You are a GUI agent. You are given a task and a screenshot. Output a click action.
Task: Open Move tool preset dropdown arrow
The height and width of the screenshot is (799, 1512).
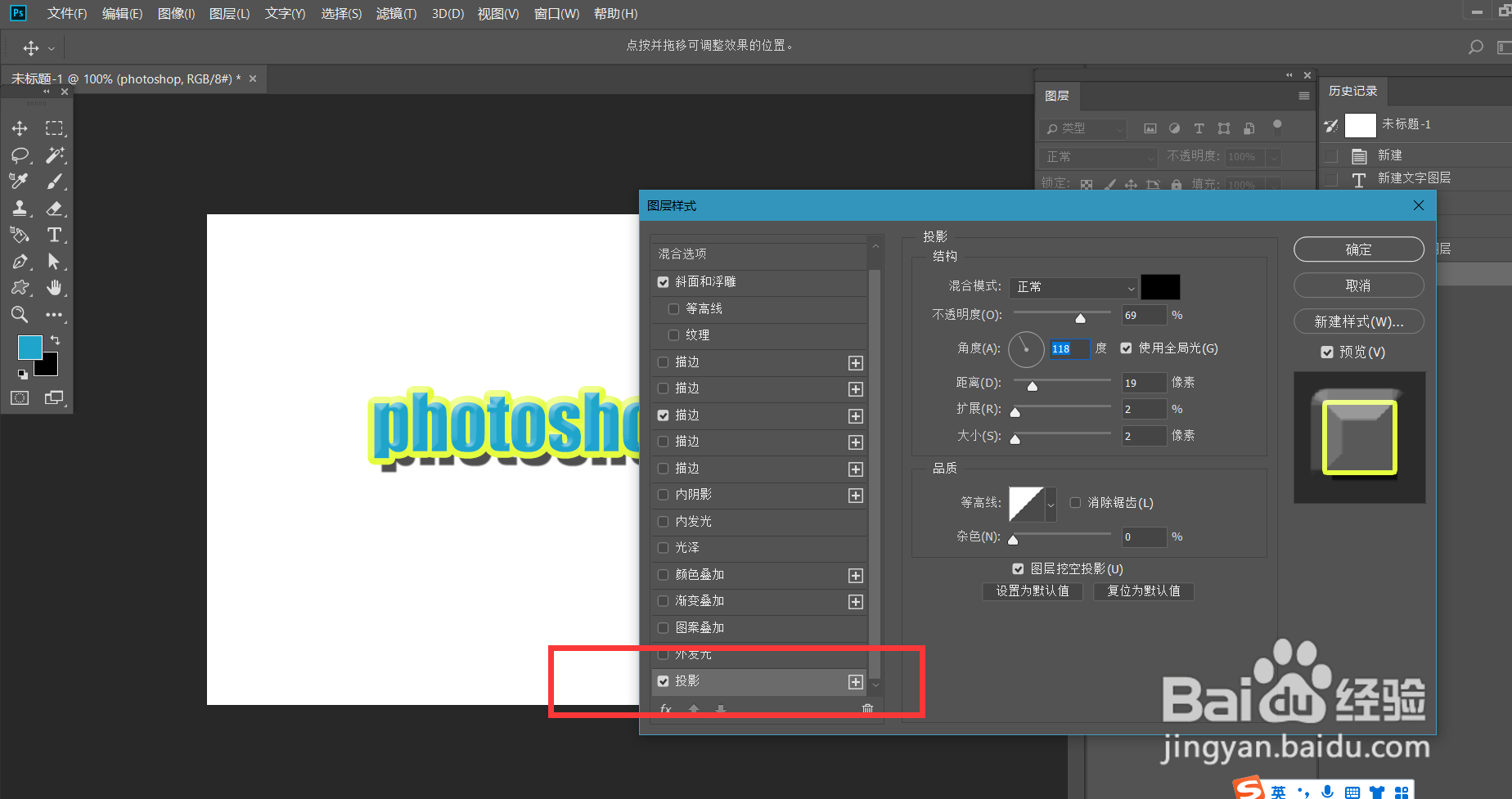[x=52, y=49]
